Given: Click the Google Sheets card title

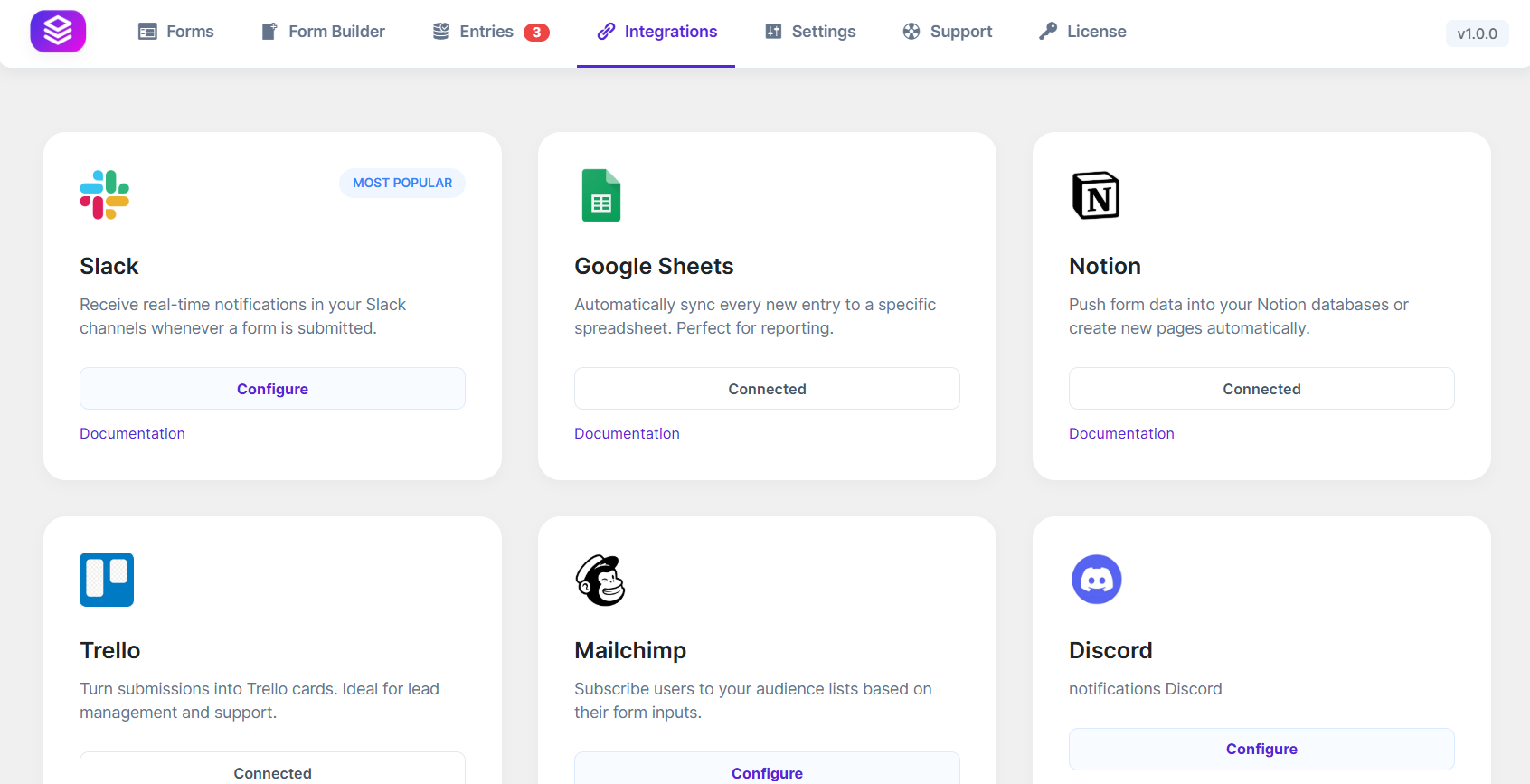Looking at the screenshot, I should pyautogui.click(x=654, y=266).
